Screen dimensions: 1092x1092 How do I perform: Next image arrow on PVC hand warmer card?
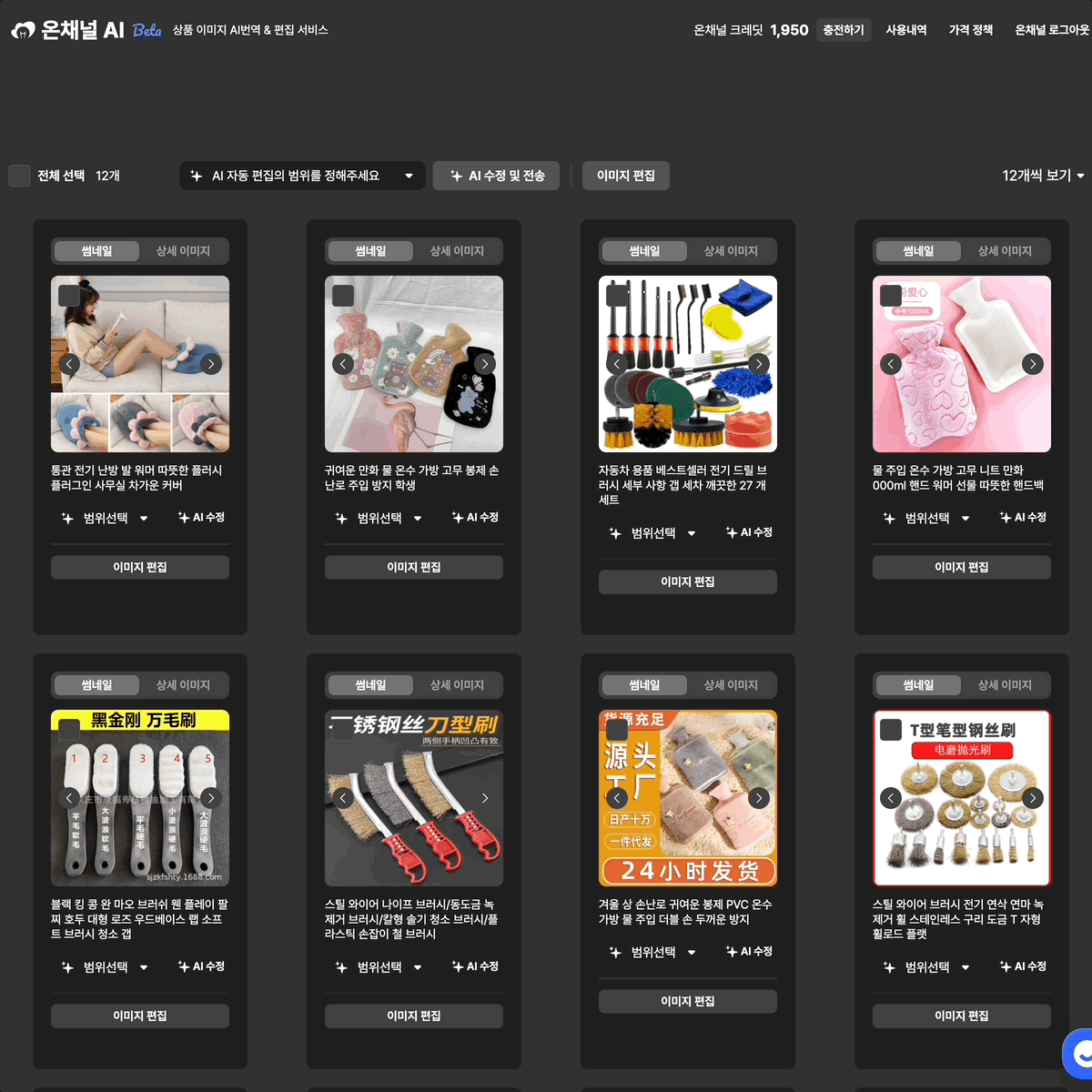pos(759,798)
